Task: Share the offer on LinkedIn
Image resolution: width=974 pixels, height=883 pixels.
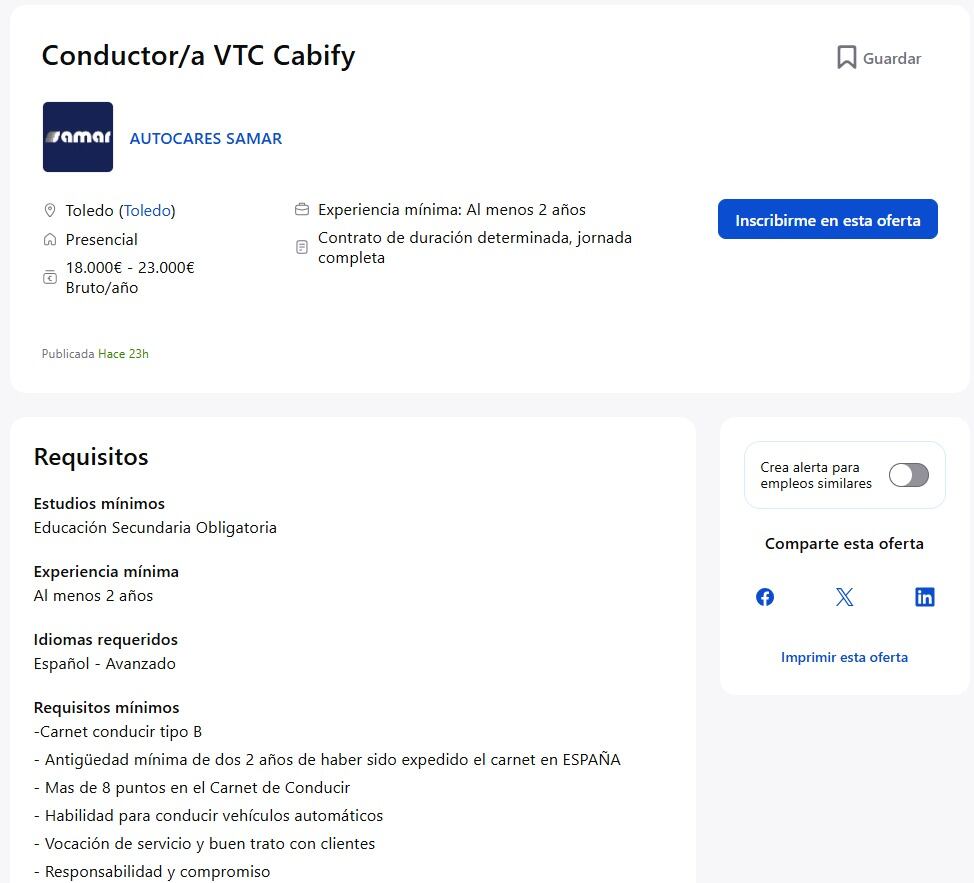Action: pos(924,596)
